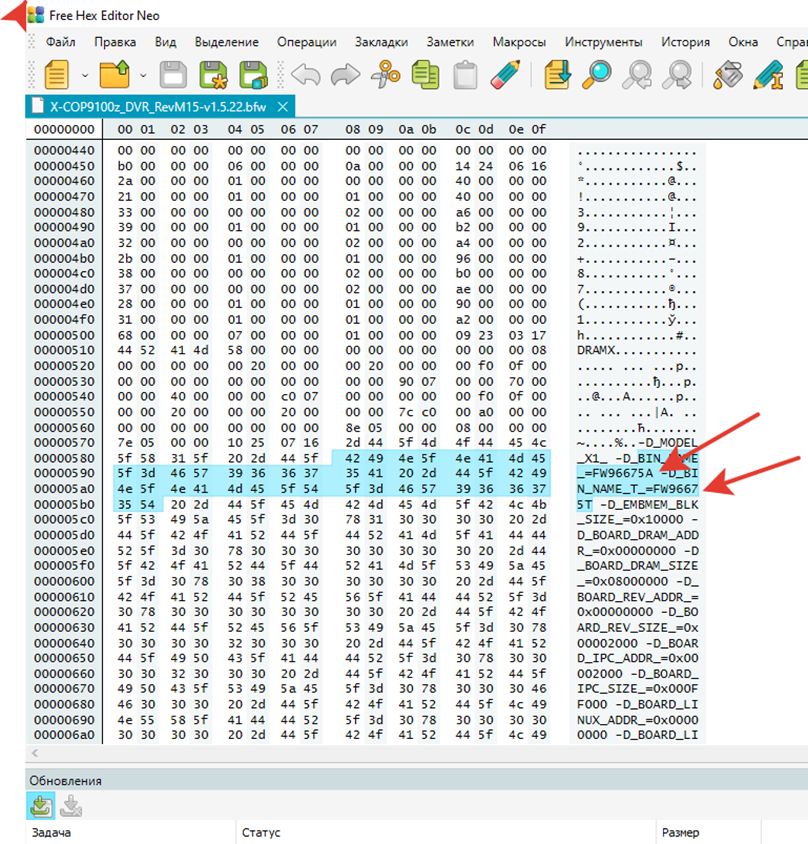Click the Find magnifier icon
808x844 pixels.
(x=598, y=74)
